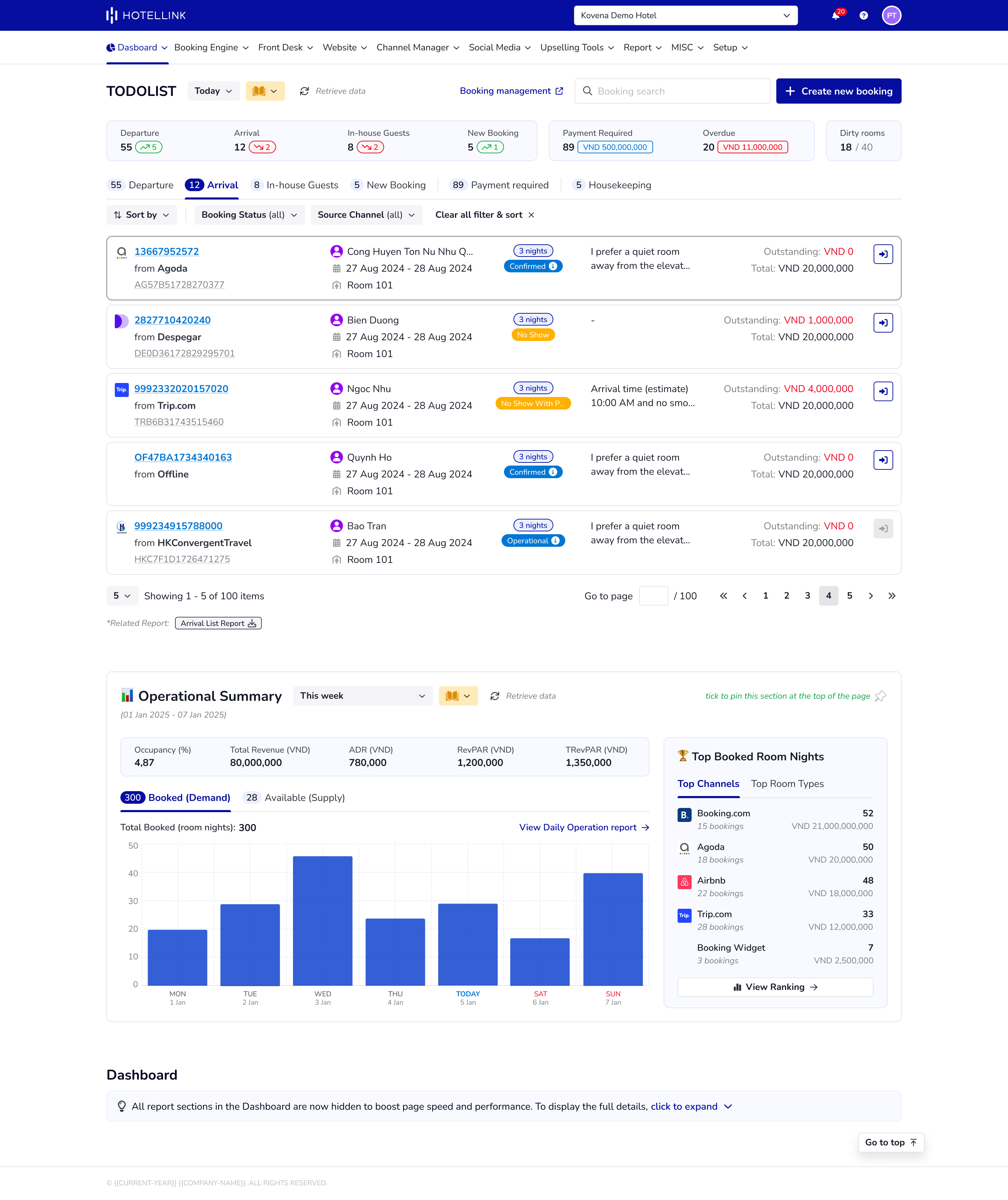This screenshot has height=1200, width=1008.
Task: Click the HOTELLINK logo
Action: (x=146, y=15)
